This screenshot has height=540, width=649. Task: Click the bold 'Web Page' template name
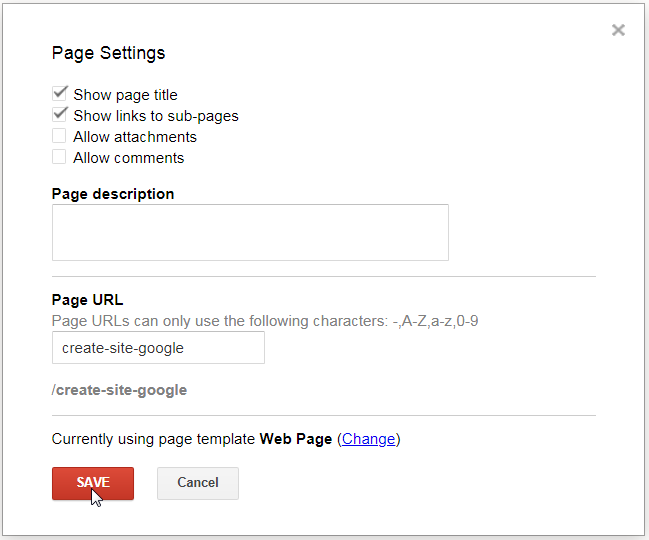[296, 439]
